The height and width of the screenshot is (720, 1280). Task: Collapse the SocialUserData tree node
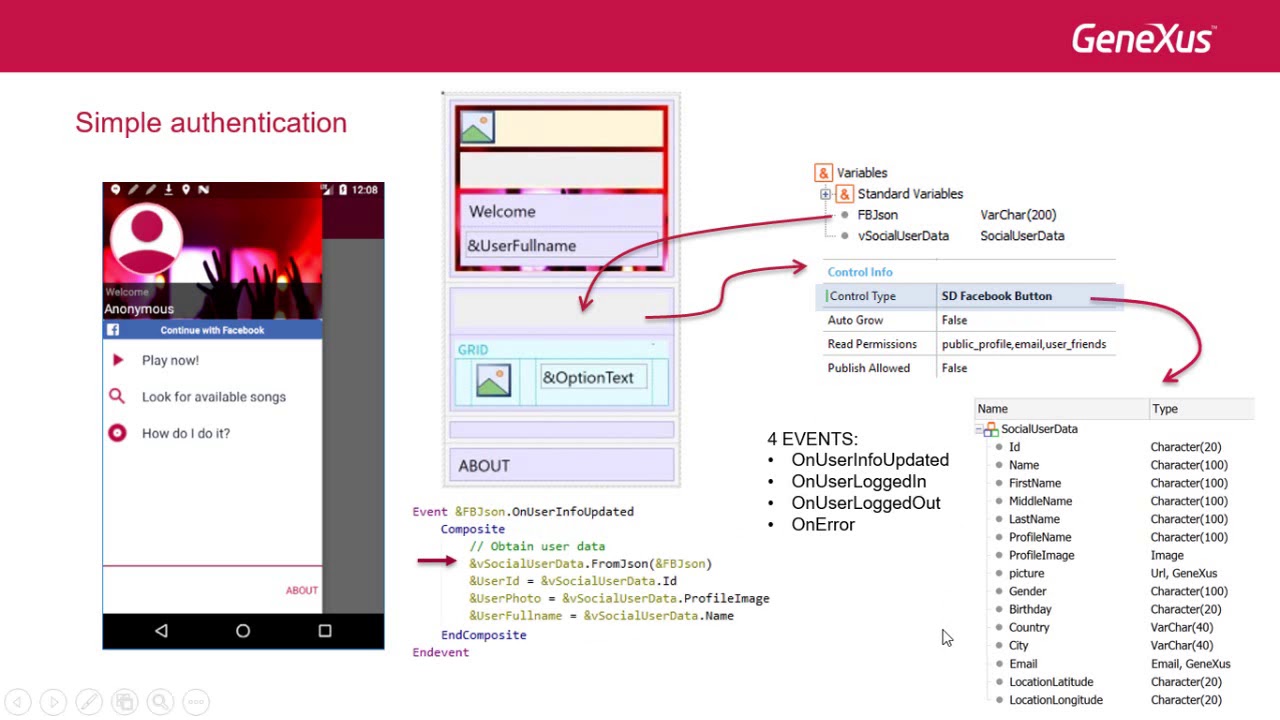coord(979,429)
